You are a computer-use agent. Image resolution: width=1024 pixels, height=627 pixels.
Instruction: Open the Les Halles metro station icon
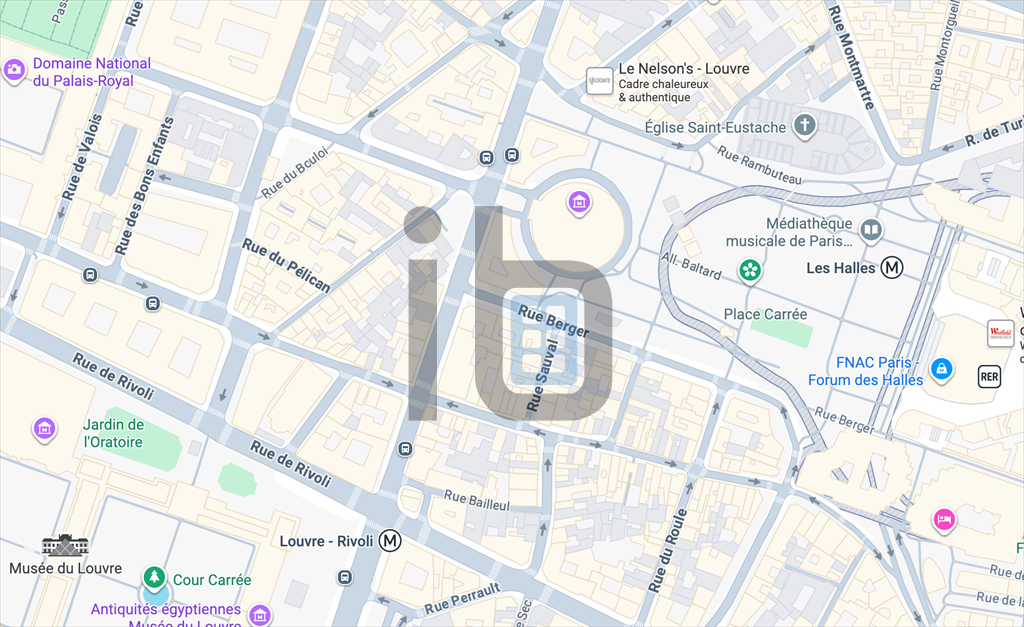[891, 267]
